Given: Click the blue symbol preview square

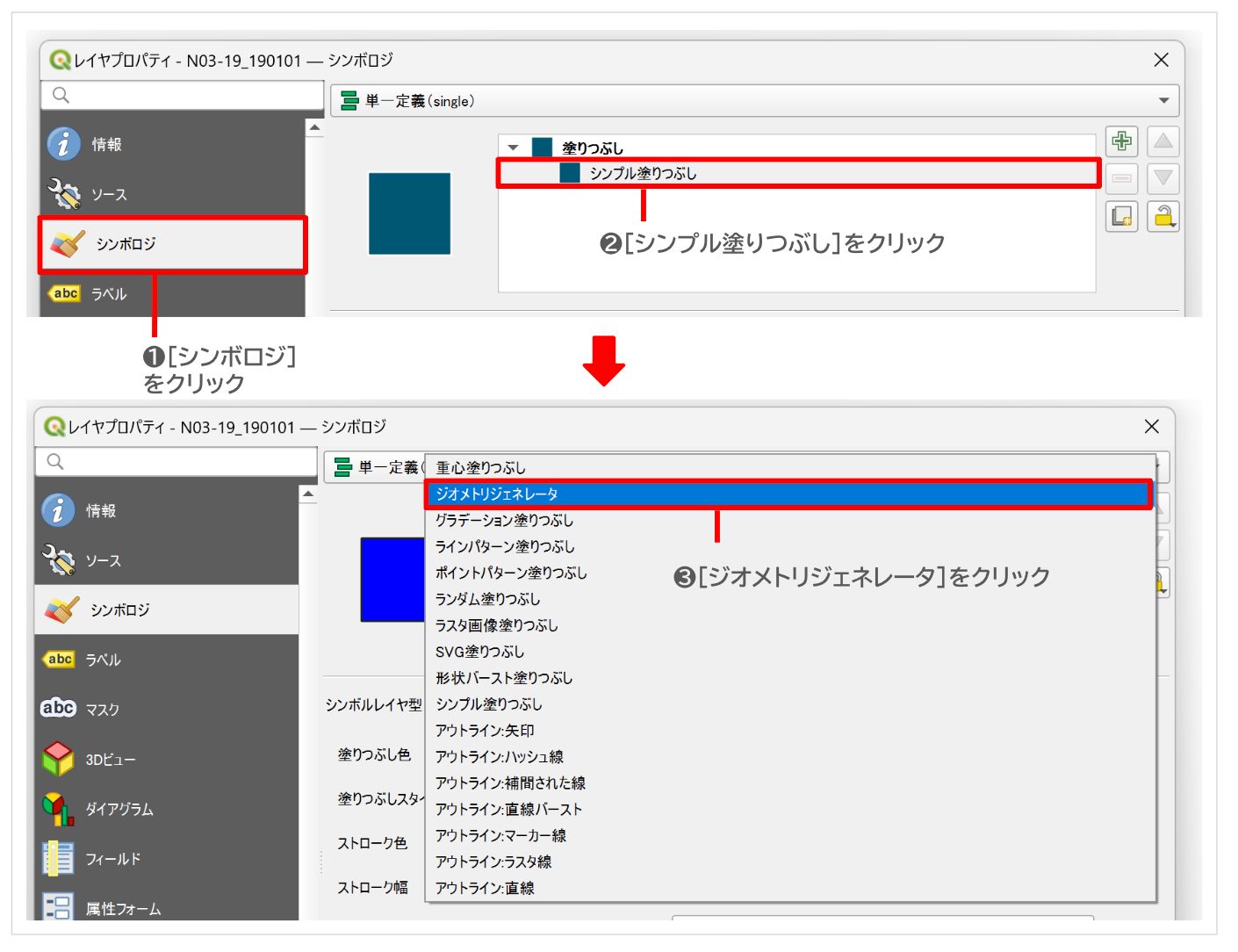Looking at the screenshot, I should pyautogui.click(x=392, y=580).
